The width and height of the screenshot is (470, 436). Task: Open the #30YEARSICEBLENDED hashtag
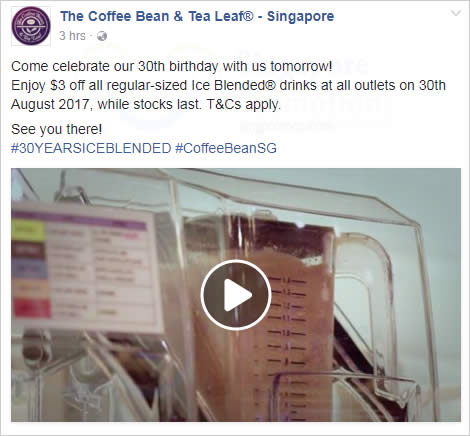(x=91, y=148)
